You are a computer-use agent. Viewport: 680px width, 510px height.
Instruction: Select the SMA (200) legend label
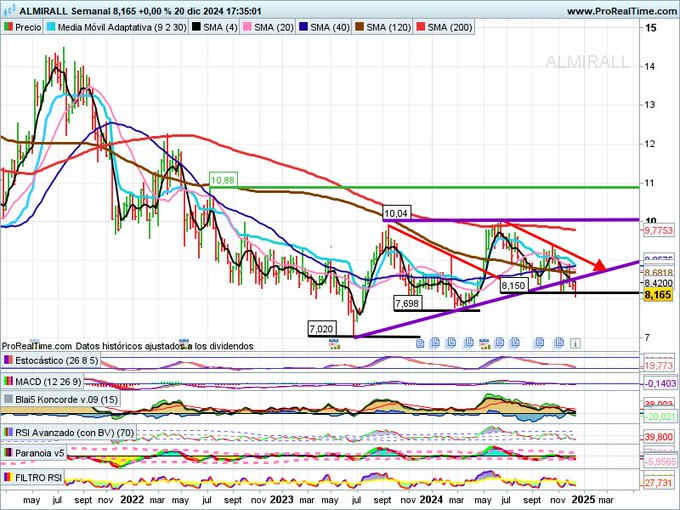point(450,27)
